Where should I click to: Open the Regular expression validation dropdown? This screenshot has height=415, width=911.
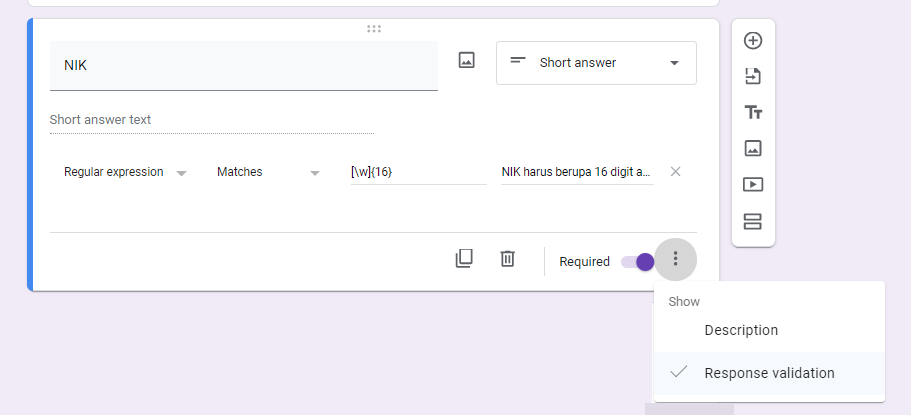click(125, 172)
